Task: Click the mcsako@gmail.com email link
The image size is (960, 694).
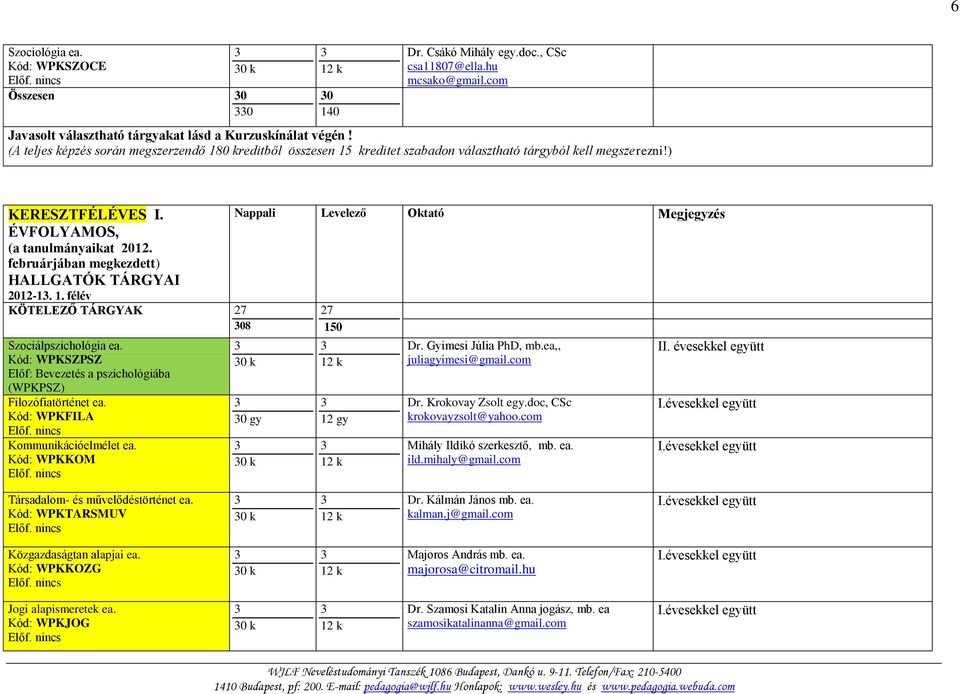Action: pyautogui.click(x=457, y=80)
